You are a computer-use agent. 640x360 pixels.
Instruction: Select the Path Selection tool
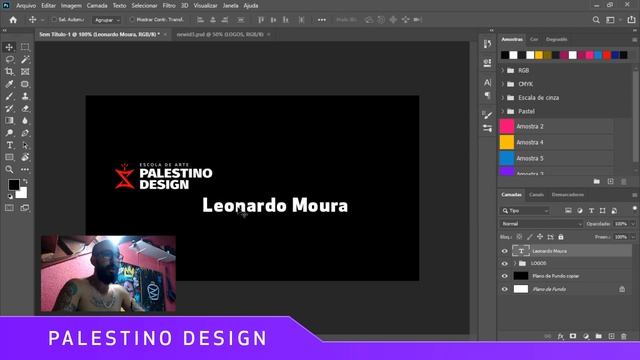[25, 145]
